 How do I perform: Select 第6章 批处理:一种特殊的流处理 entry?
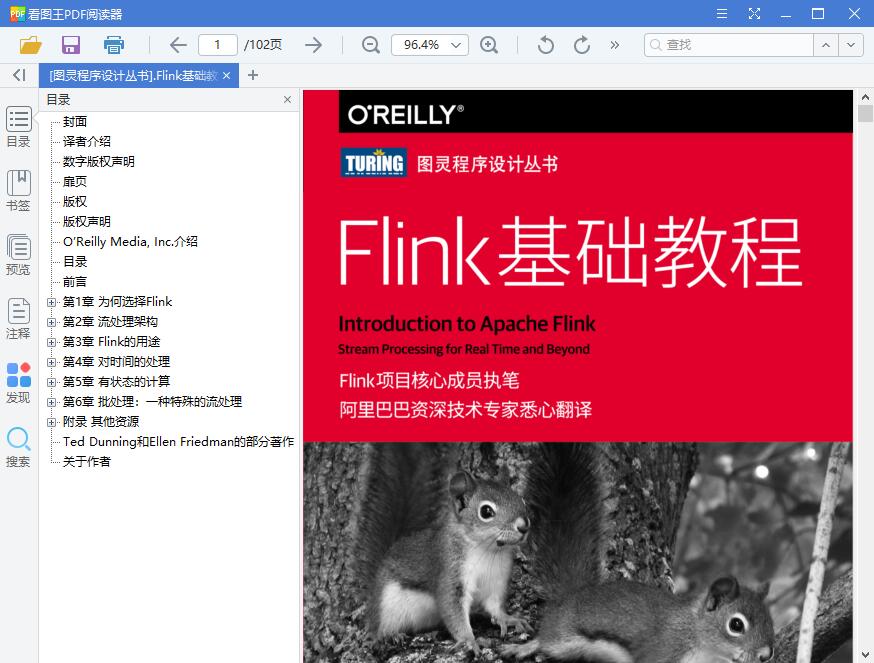(152, 402)
